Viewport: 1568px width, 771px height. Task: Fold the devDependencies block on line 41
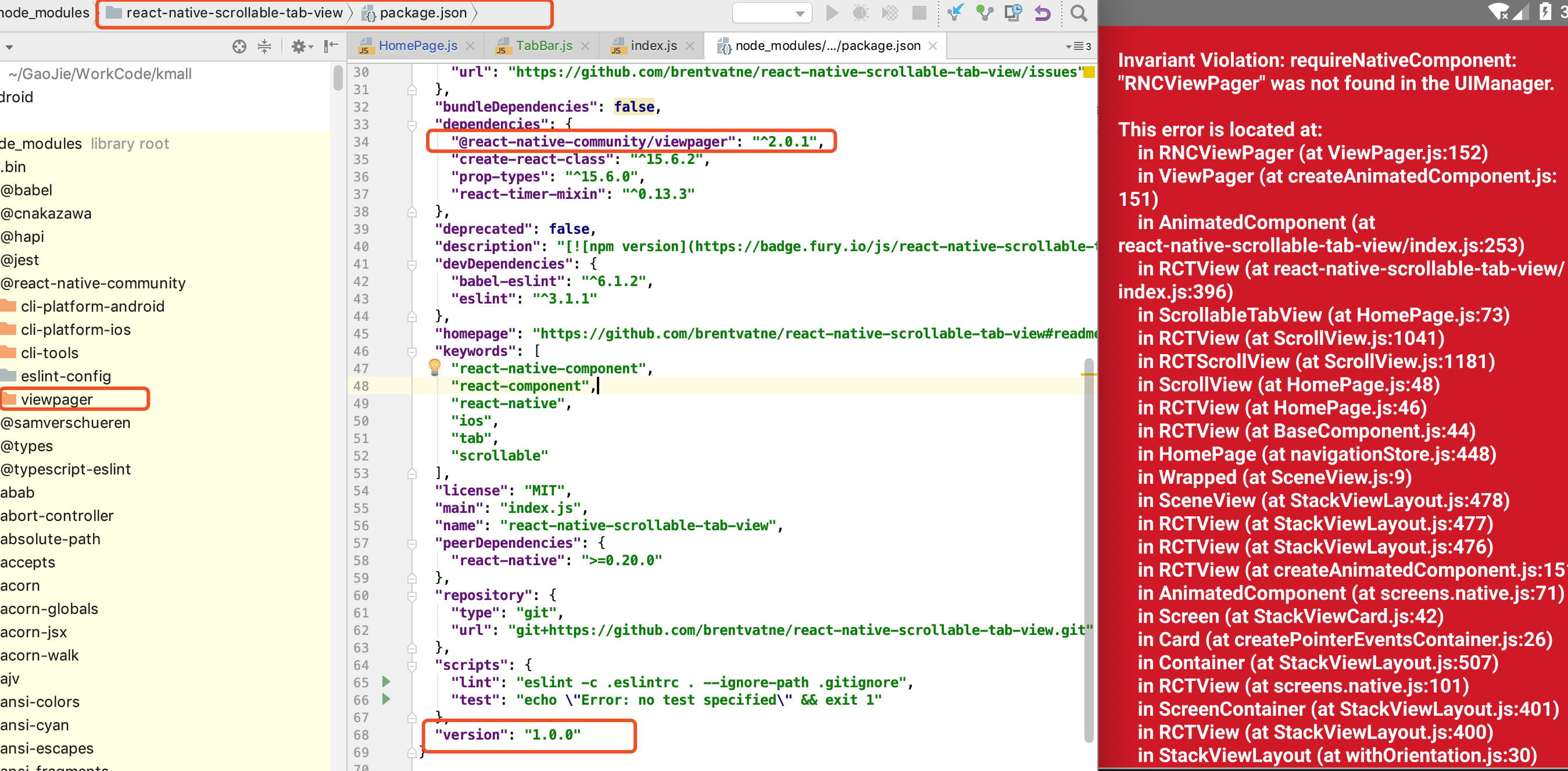click(x=412, y=265)
